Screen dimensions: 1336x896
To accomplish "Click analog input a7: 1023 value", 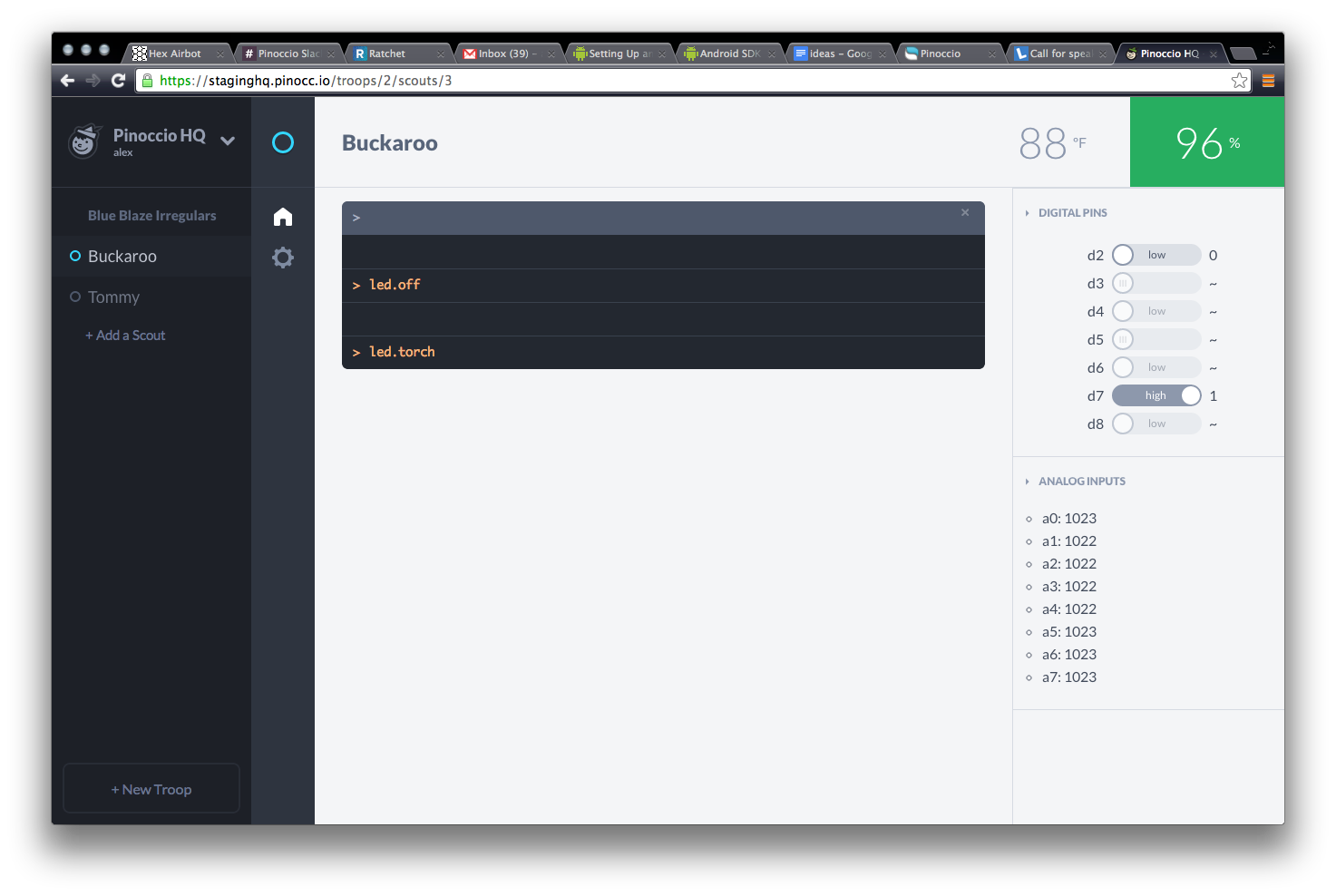I will 1069,677.
